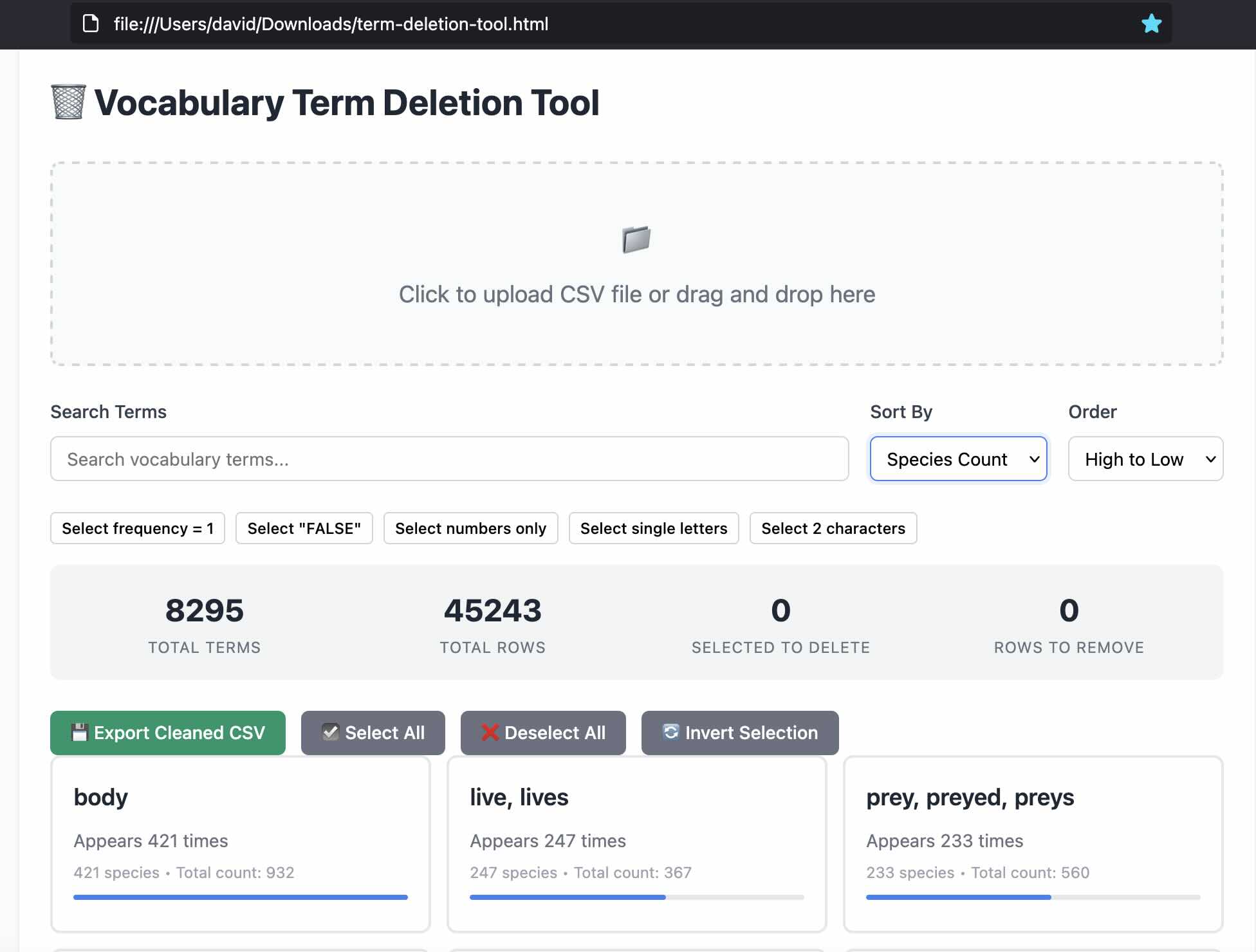1256x952 pixels.
Task: Click floppy disk icon on Export button
Action: pos(80,732)
